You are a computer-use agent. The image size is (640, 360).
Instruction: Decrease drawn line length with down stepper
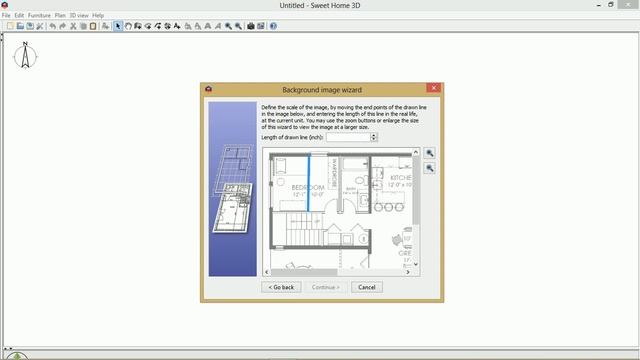(373, 140)
